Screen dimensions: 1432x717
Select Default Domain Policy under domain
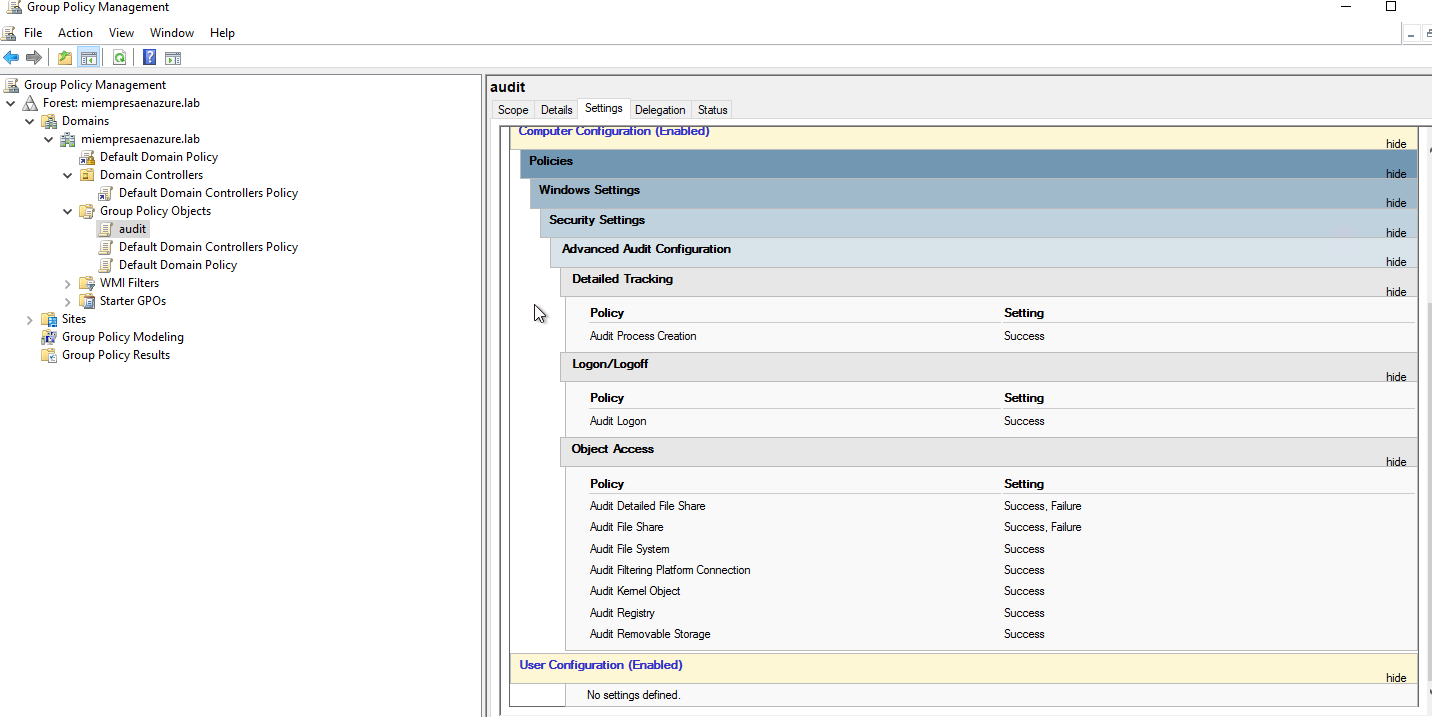[x=158, y=157]
